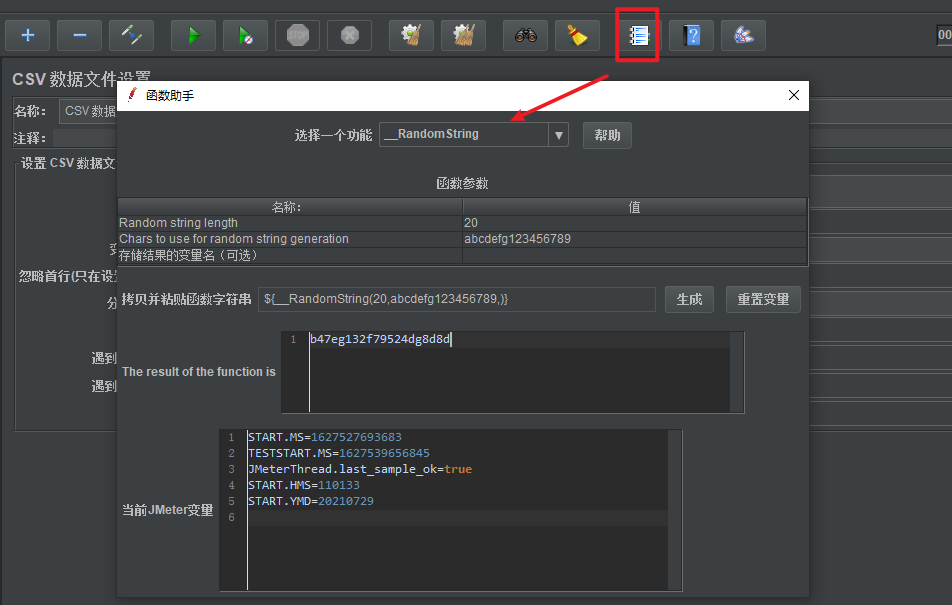Start test with no pauses icon
Viewport: 952px width, 605px height.
pos(245,35)
